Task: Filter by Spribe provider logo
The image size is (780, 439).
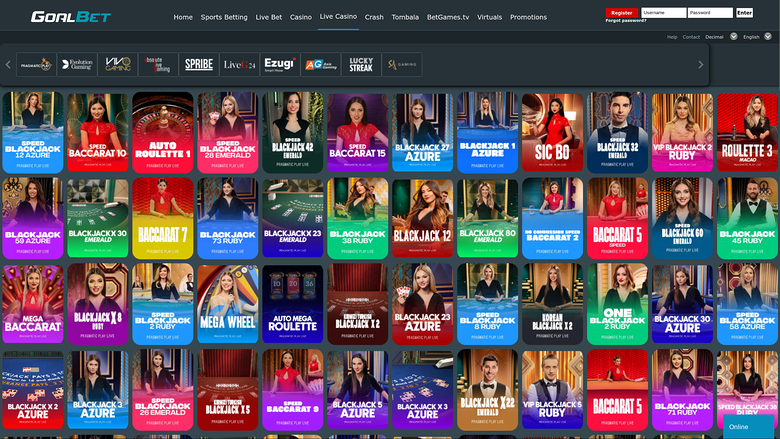Action: click(x=199, y=65)
